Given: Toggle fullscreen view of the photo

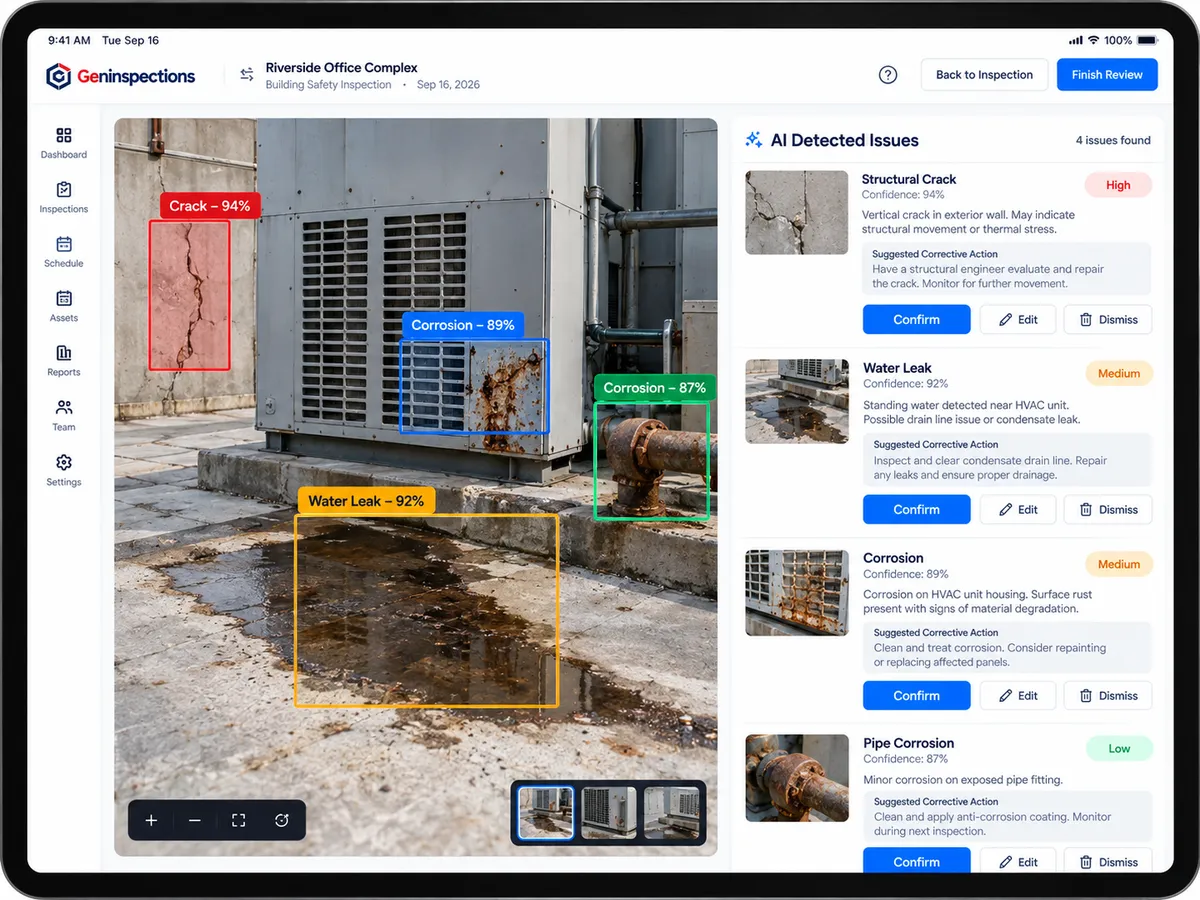Looking at the screenshot, I should click(x=238, y=820).
